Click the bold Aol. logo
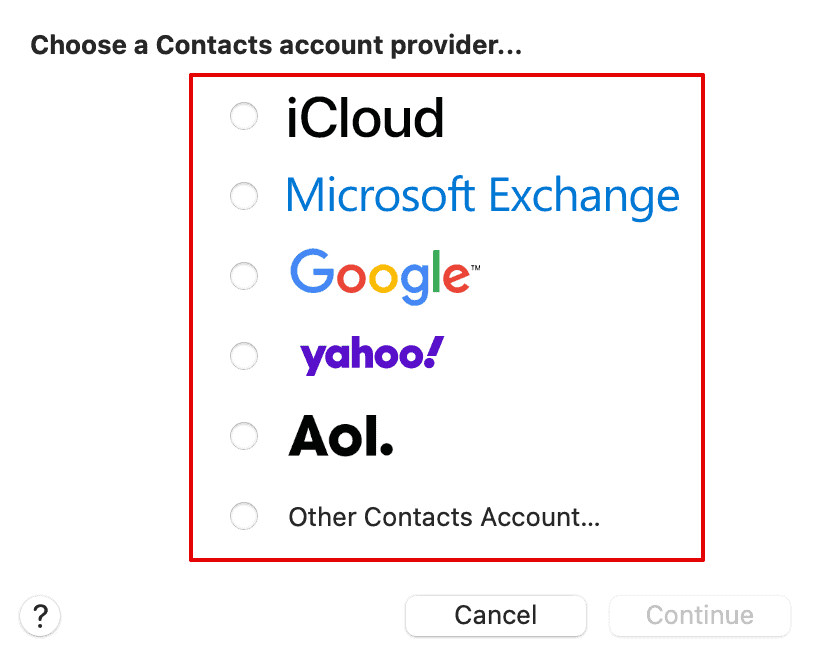This screenshot has width=820, height=670. click(341, 436)
